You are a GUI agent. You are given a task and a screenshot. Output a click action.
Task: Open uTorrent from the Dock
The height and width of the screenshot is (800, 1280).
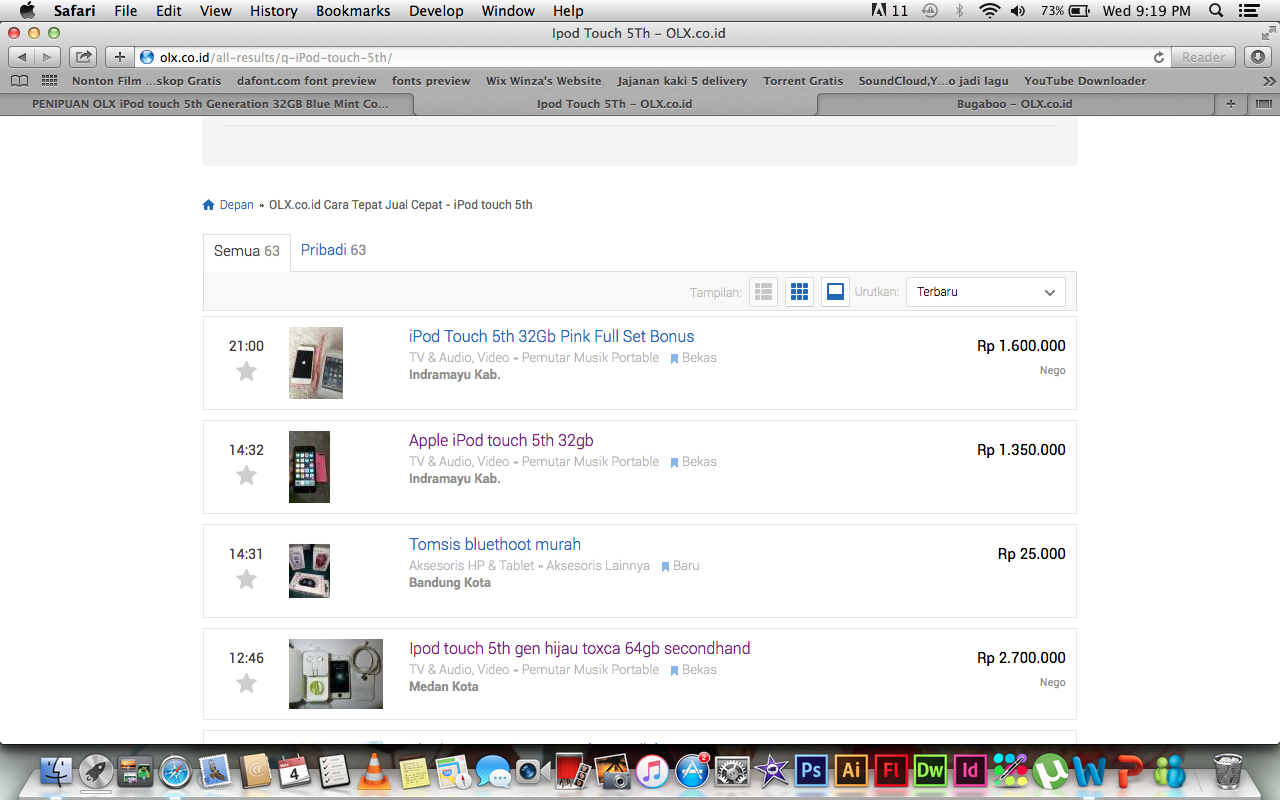point(1050,771)
